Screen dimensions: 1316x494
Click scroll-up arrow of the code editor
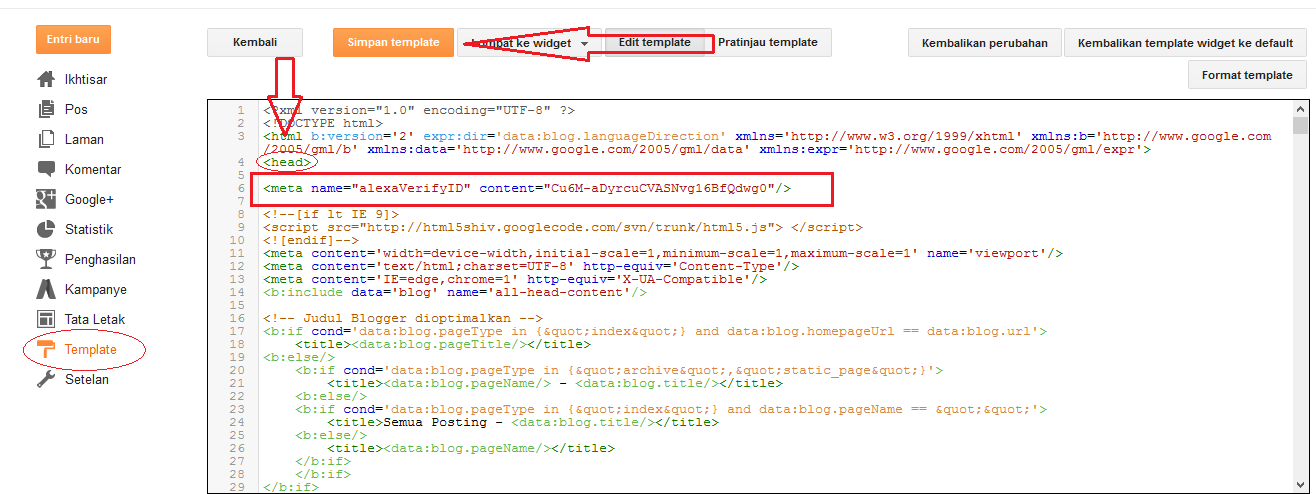(1299, 108)
